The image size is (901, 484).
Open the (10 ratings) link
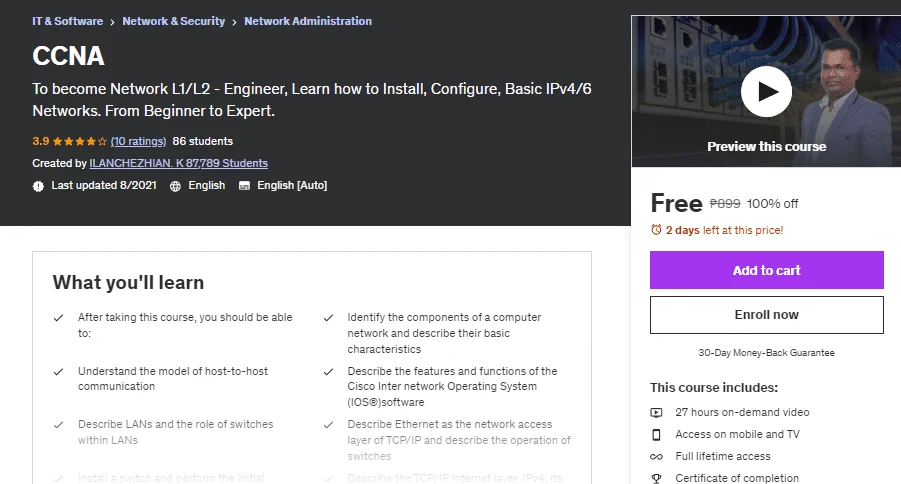pos(138,141)
